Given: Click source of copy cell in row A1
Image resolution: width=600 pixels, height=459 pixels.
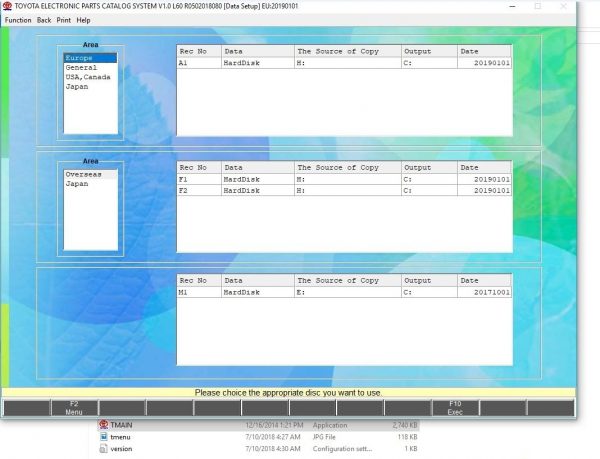Looking at the screenshot, I should click(x=348, y=63).
